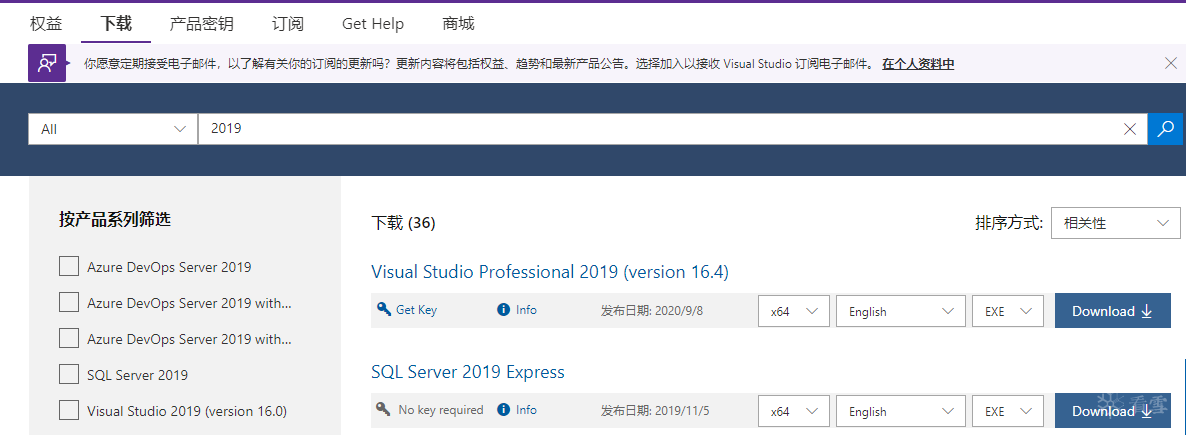Open the Get Help tab

coord(373,23)
